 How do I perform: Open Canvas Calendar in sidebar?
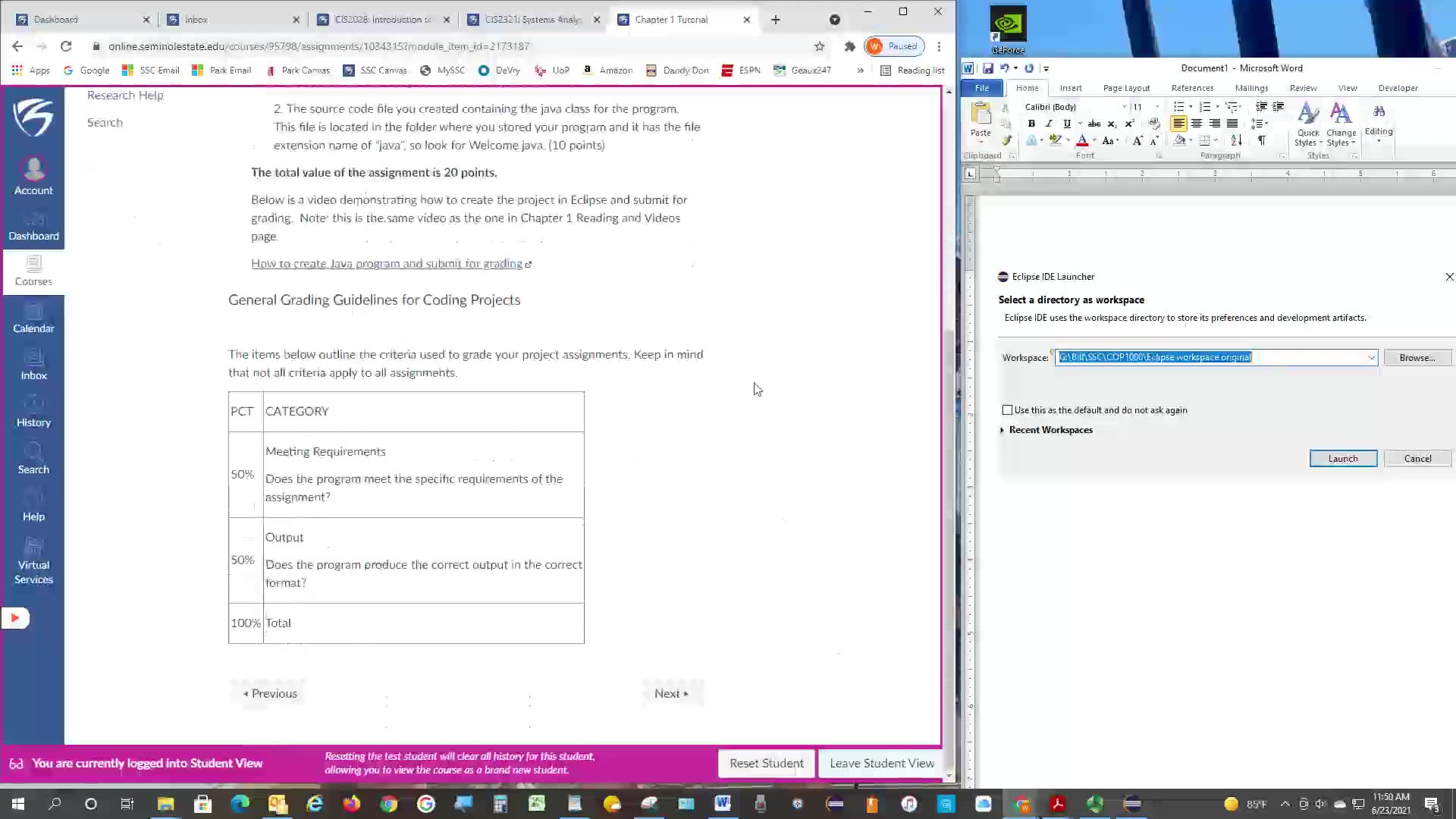tap(33, 319)
